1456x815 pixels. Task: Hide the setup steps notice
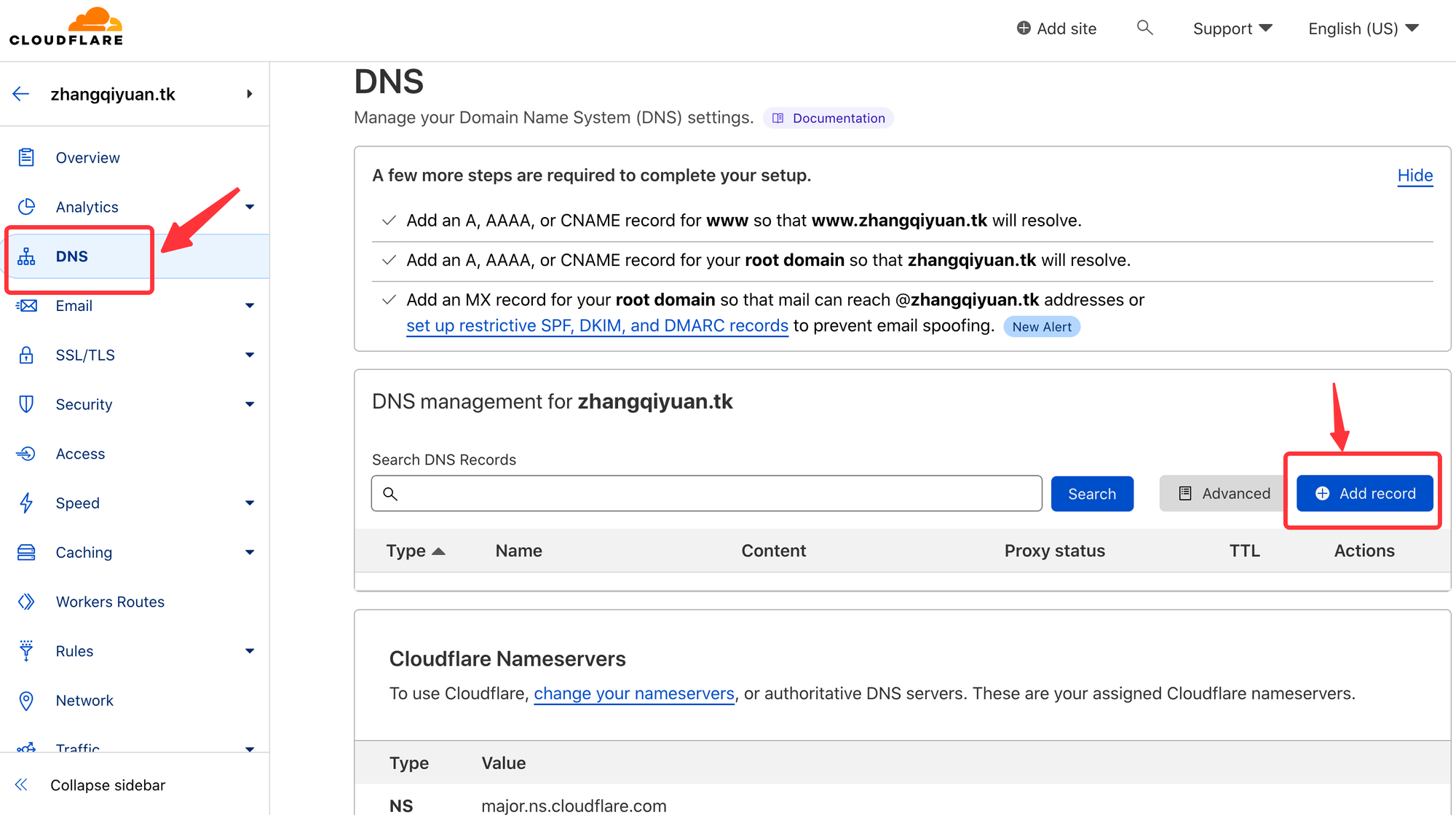tap(1416, 174)
